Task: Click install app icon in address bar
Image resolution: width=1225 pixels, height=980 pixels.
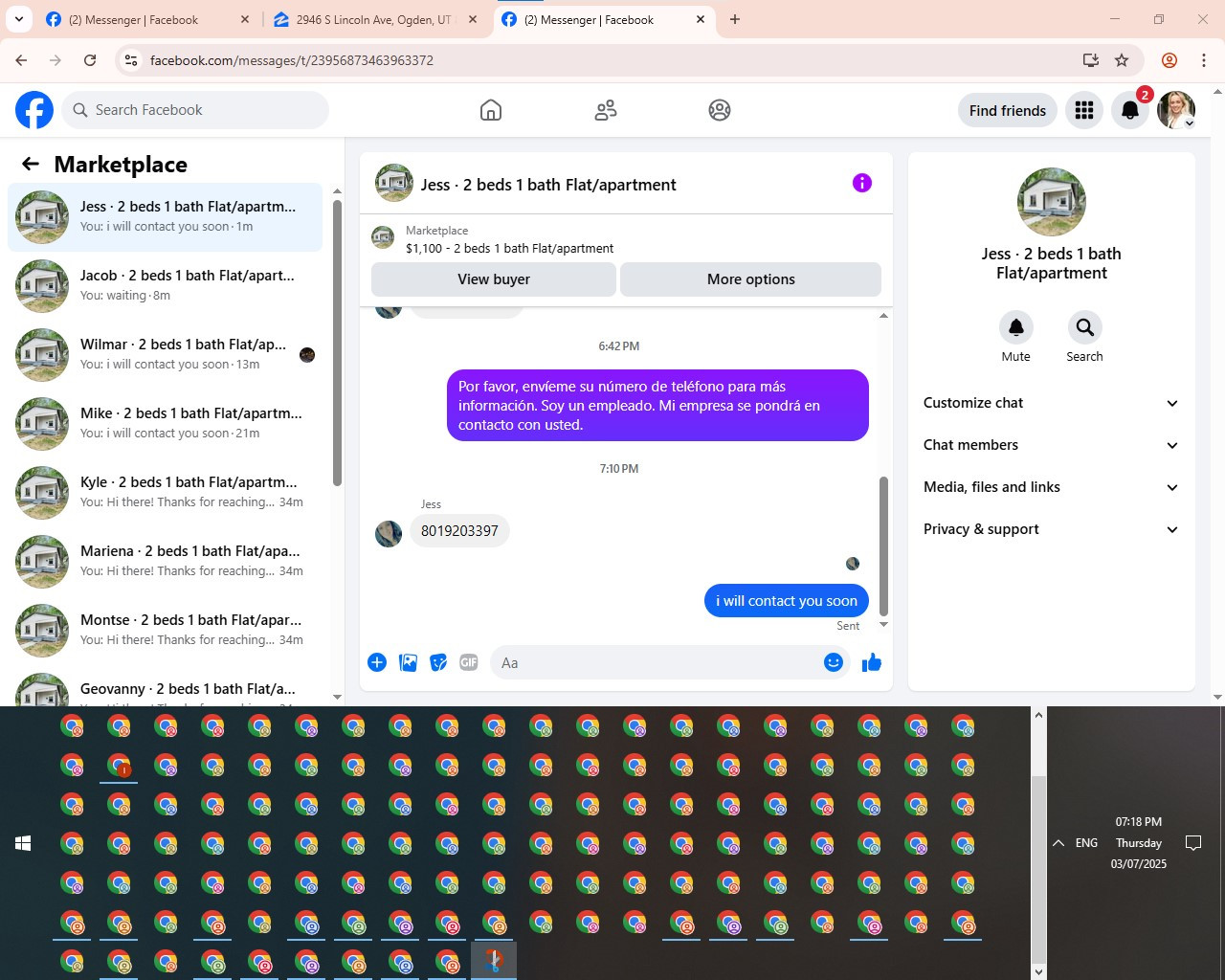Action: [x=1090, y=60]
